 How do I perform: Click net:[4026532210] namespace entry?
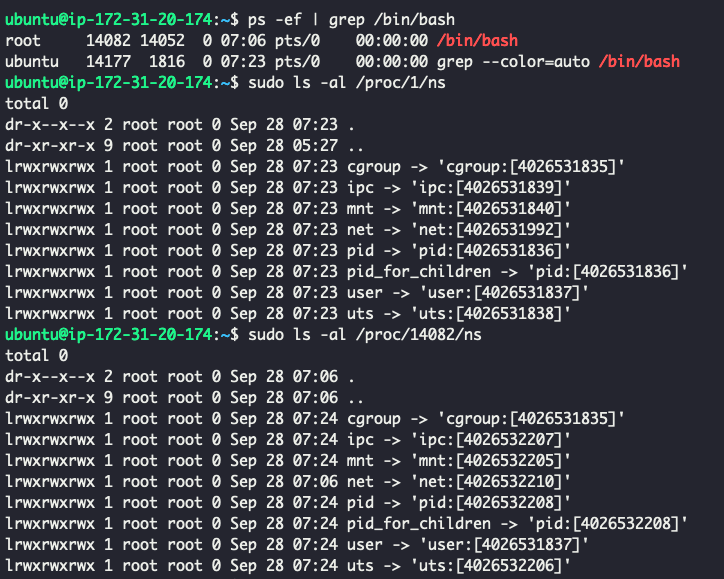coord(490,482)
